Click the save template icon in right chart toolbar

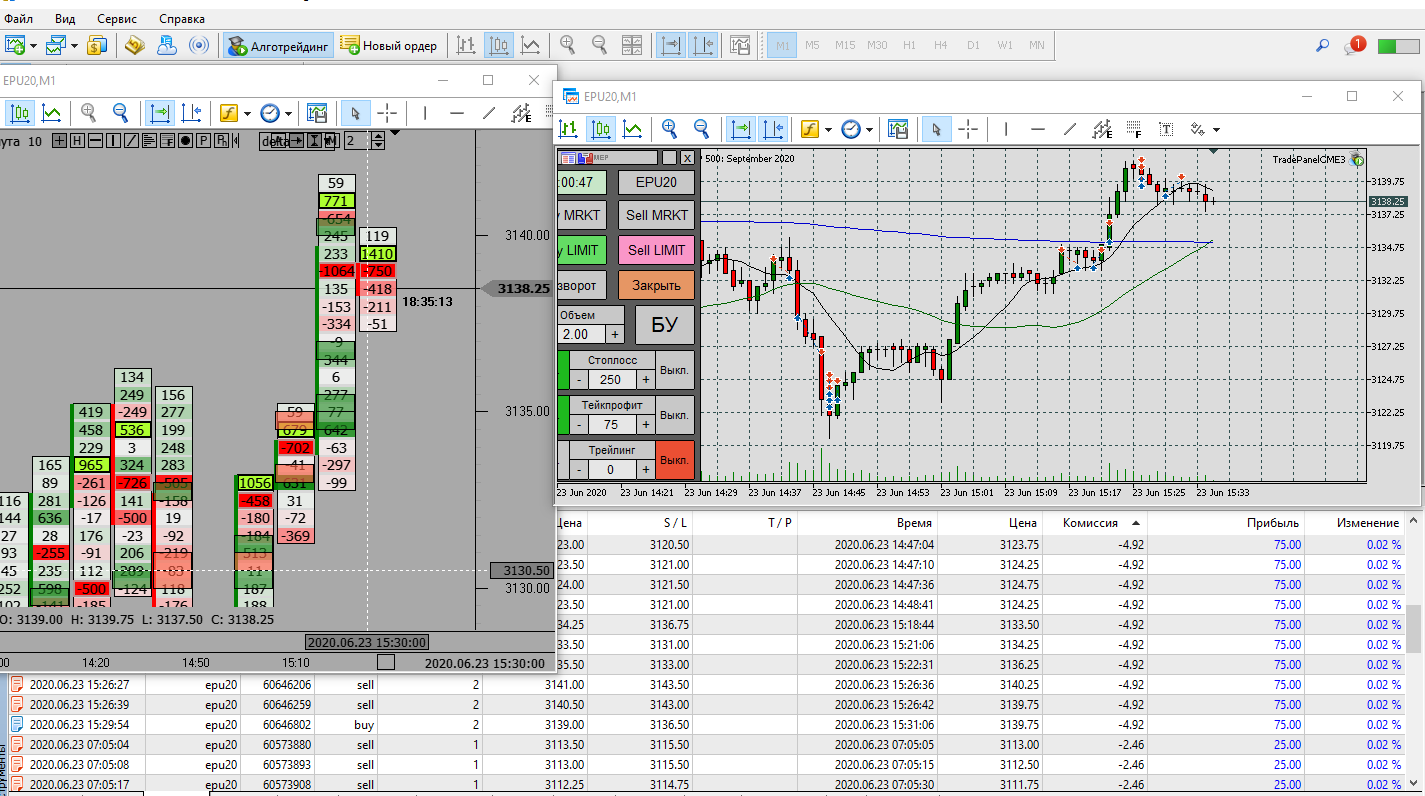[x=897, y=129]
